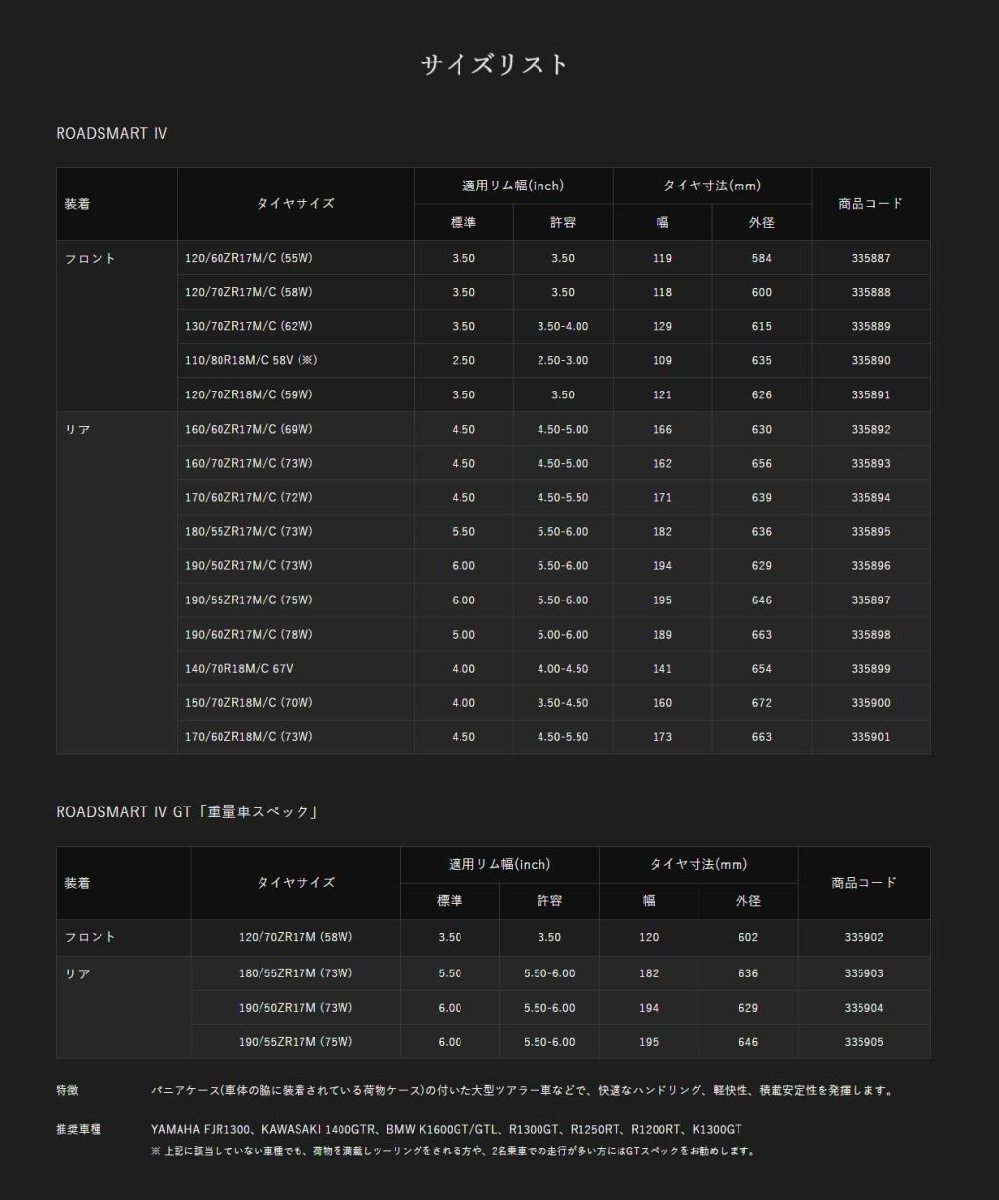Click tire size 120/60ZR17M/C (55W)
999x1200 pixels.
click(249, 258)
